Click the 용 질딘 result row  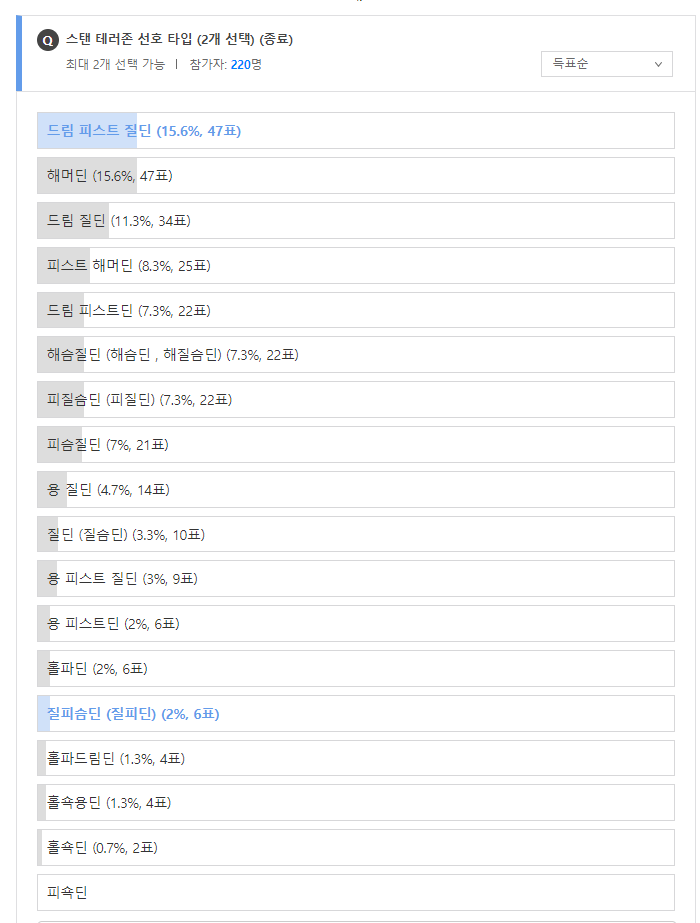point(356,490)
